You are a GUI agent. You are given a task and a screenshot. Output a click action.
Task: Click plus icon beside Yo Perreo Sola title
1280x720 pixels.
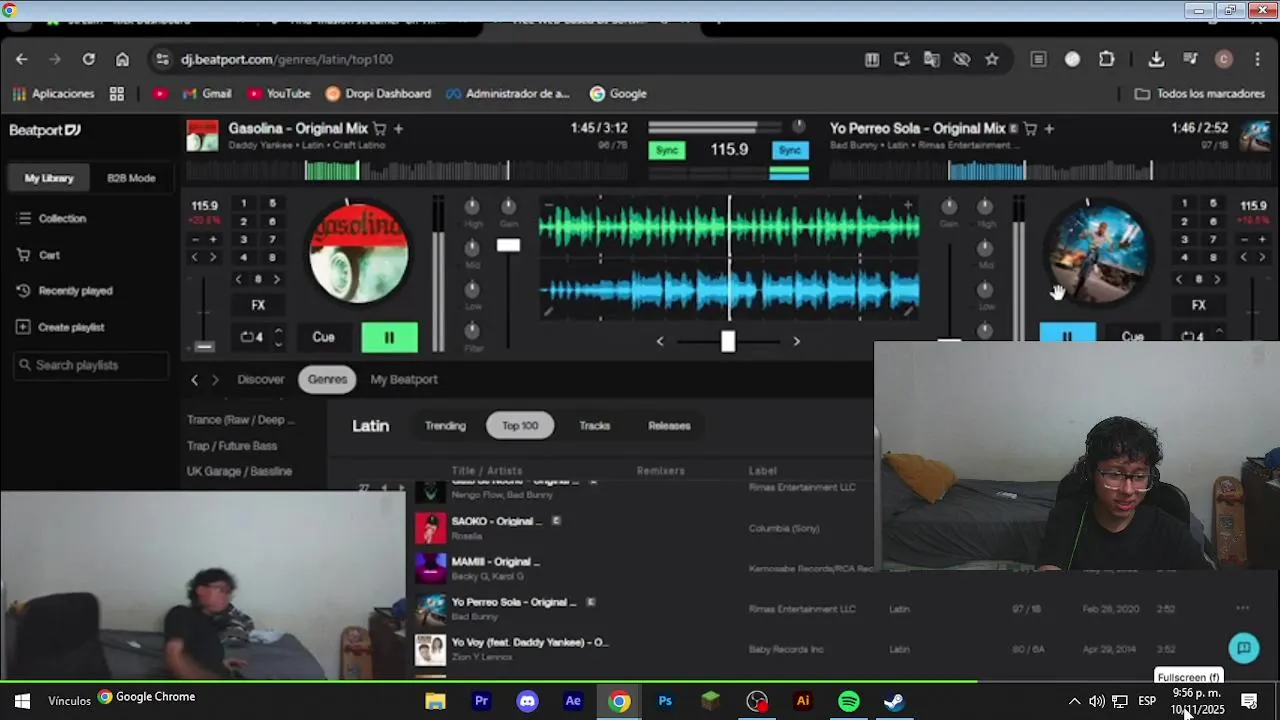point(1049,129)
